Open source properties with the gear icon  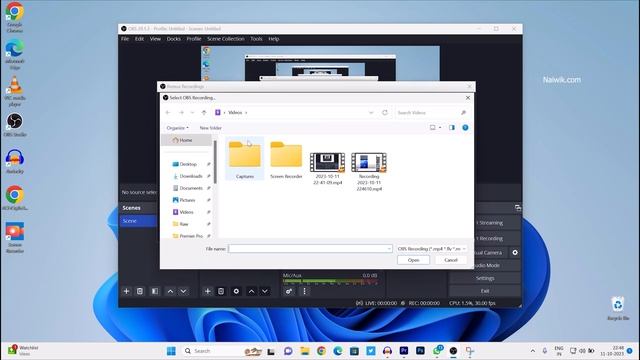click(236, 291)
